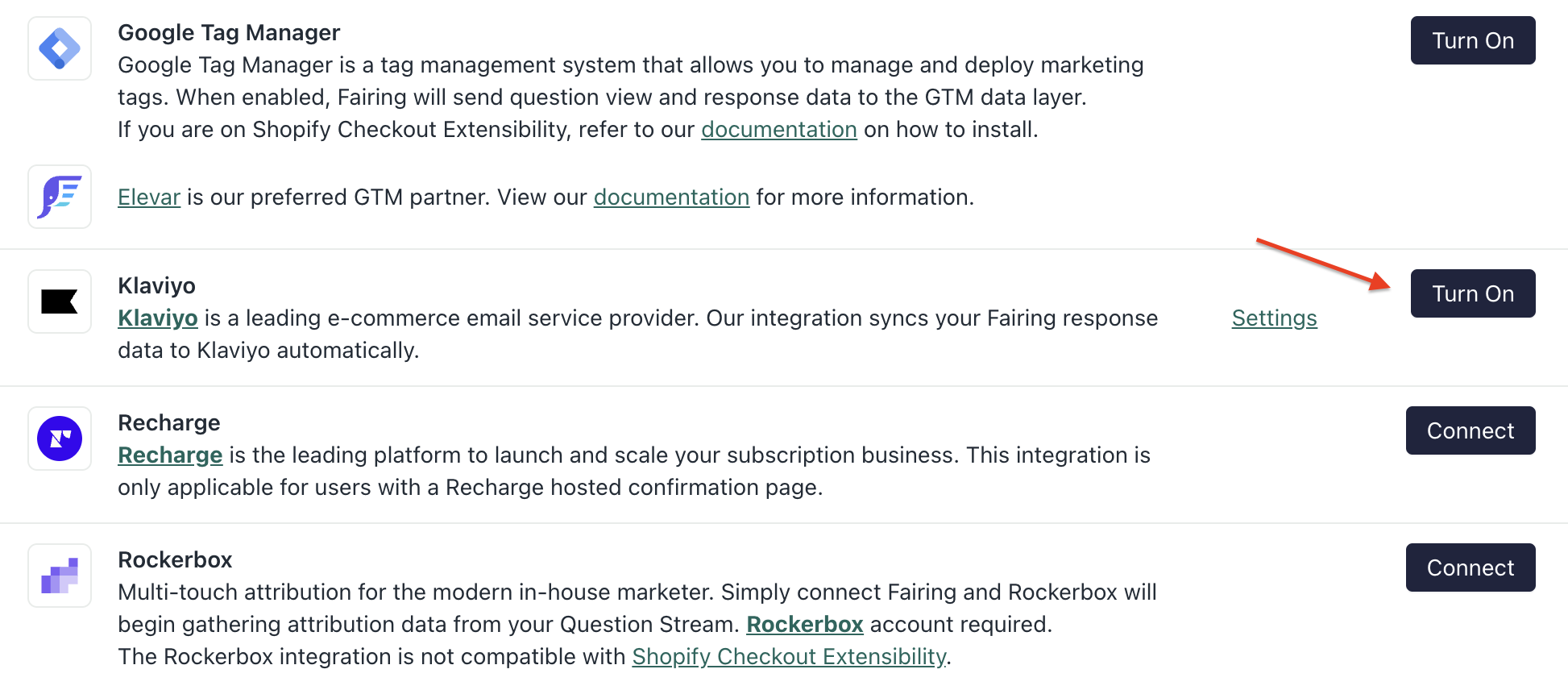Click the Rockerbox logo icon

click(x=60, y=576)
